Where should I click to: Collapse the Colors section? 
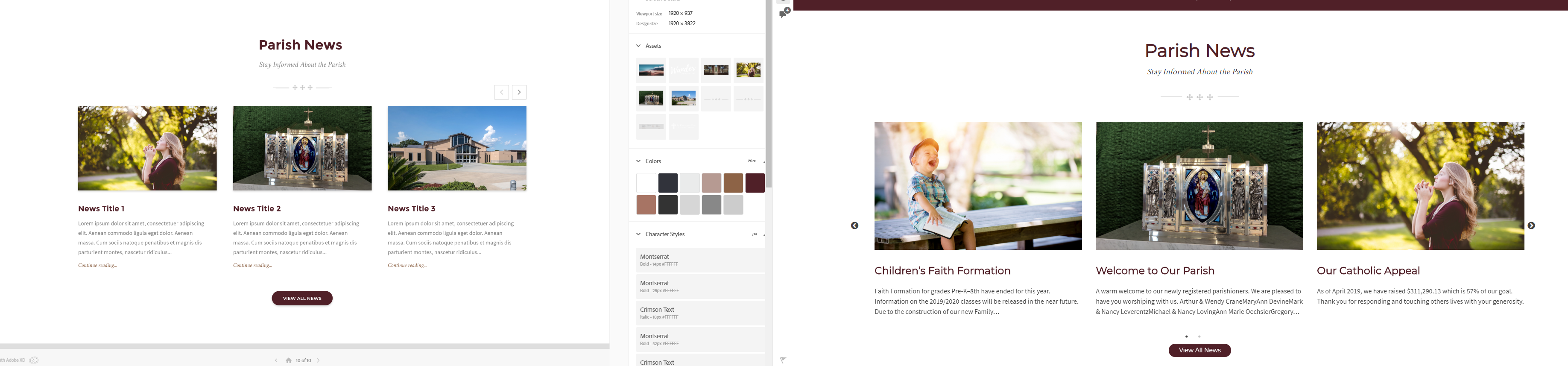pyautogui.click(x=638, y=161)
